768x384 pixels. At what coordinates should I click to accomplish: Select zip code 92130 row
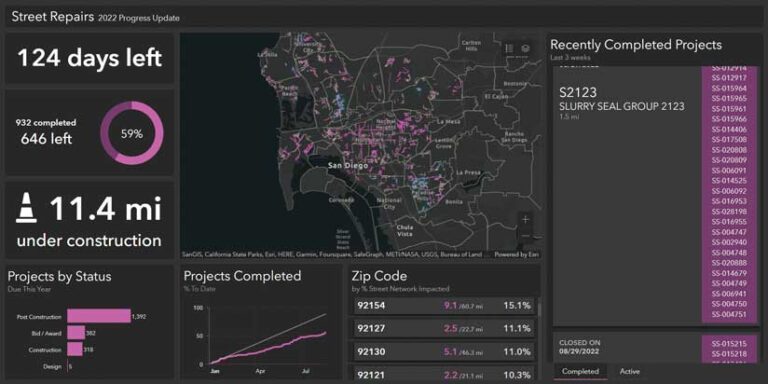click(444, 352)
